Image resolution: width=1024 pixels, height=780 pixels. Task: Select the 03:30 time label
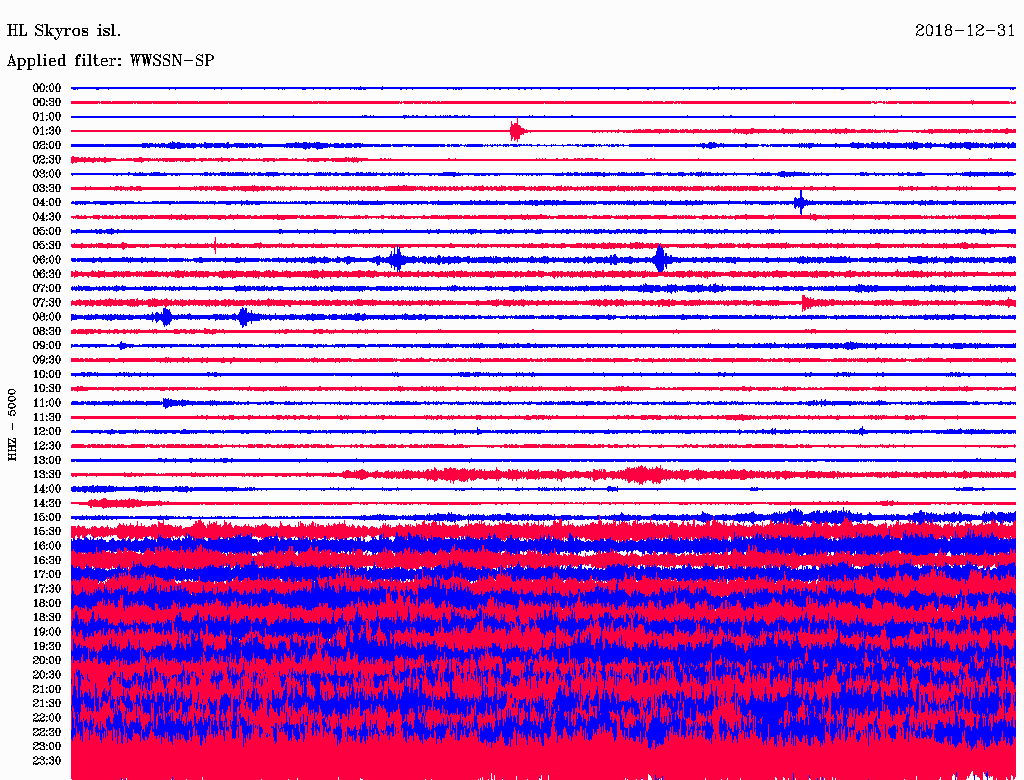(x=47, y=188)
